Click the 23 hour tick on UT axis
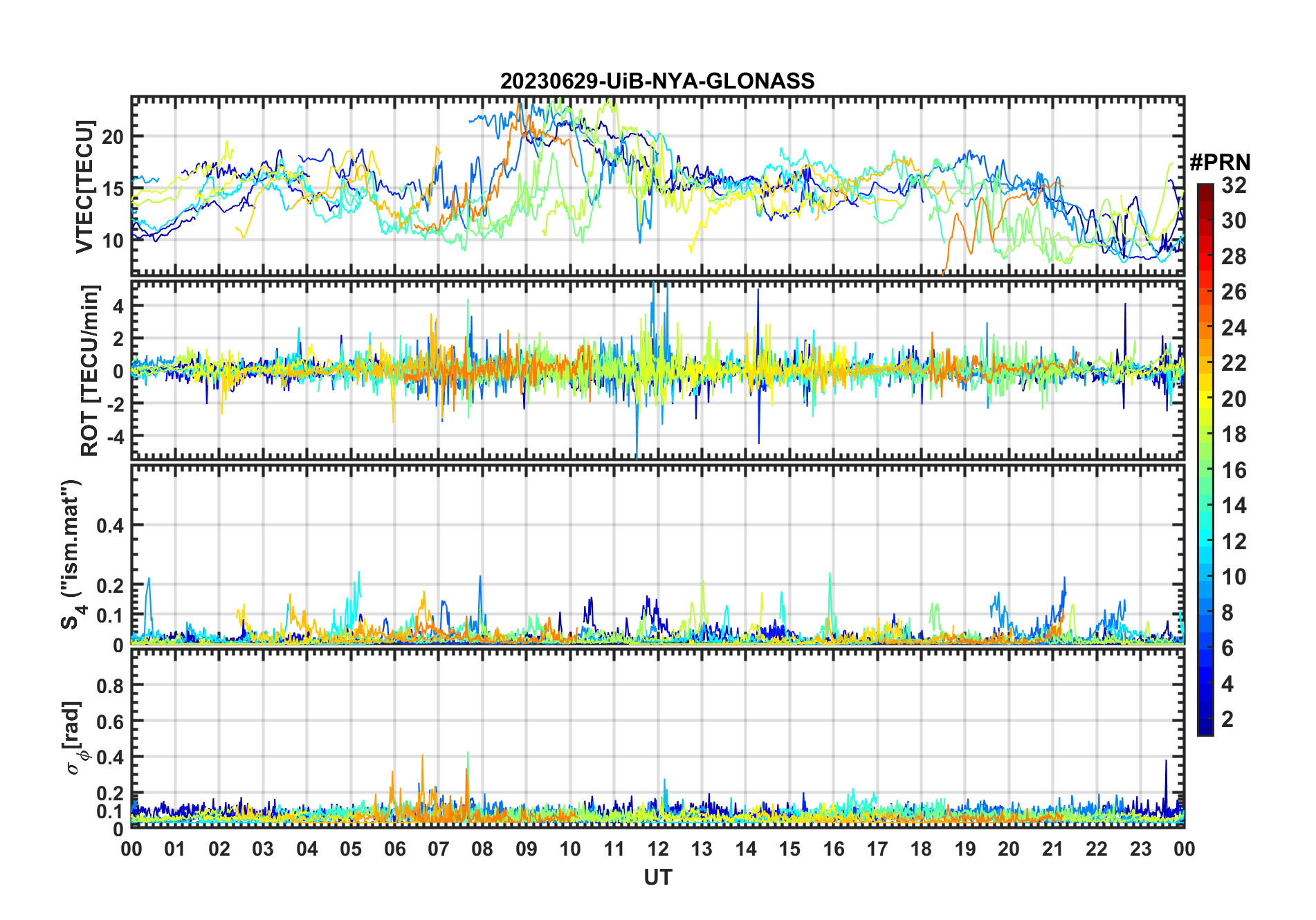The image size is (1316, 920). coord(1140,849)
